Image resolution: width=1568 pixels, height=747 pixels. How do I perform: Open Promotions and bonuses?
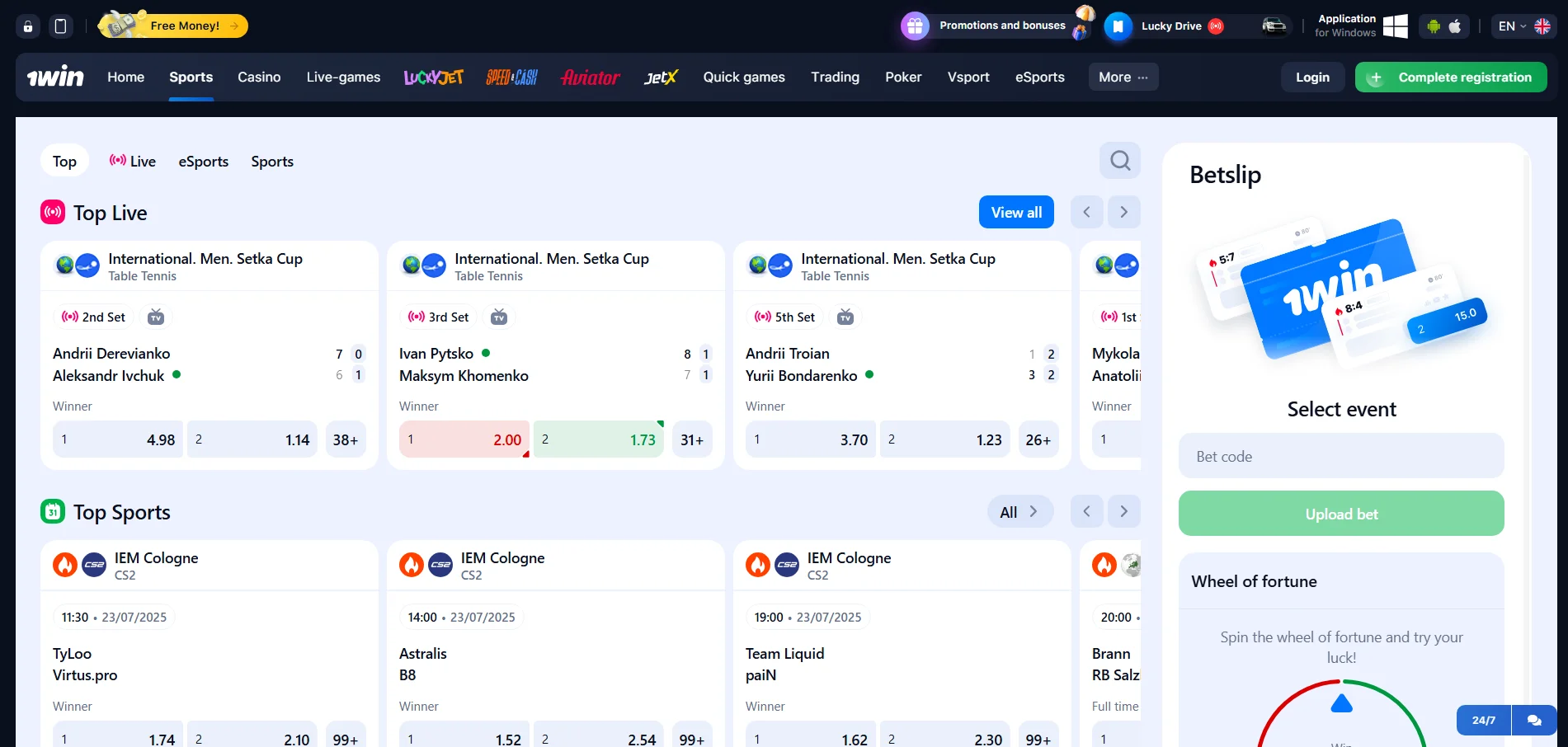997,26
